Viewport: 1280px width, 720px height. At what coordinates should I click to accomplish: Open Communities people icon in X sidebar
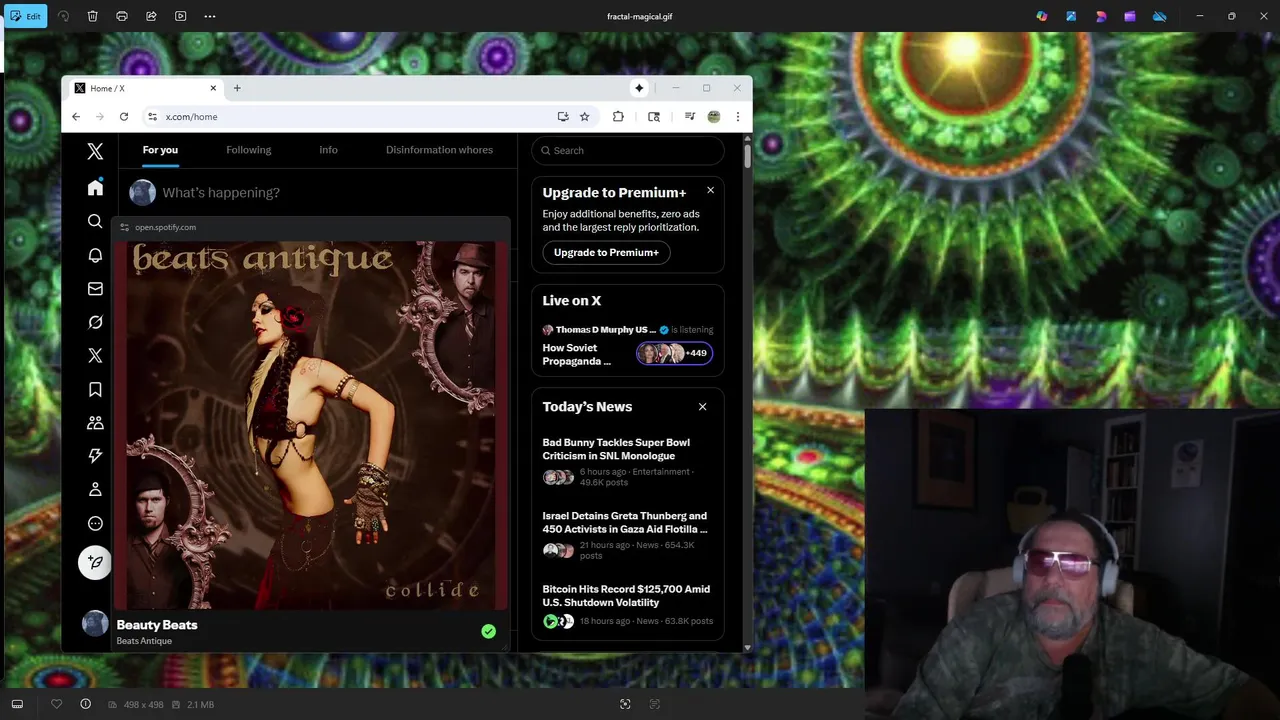95,423
